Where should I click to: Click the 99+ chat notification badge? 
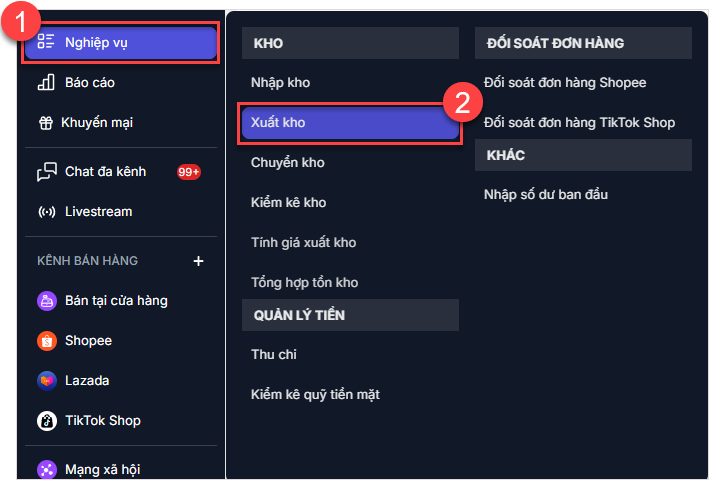(x=189, y=171)
